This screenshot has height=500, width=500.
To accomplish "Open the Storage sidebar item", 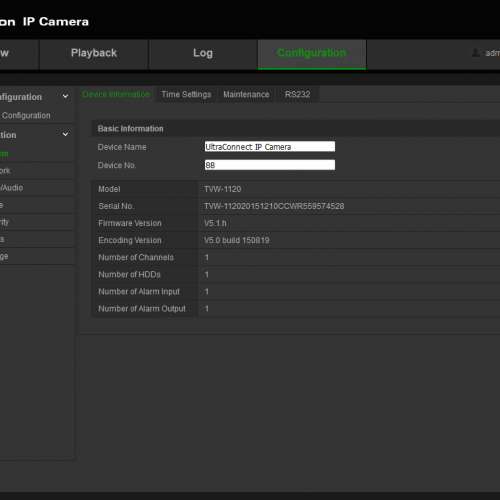I will pyautogui.click(x=4, y=256).
